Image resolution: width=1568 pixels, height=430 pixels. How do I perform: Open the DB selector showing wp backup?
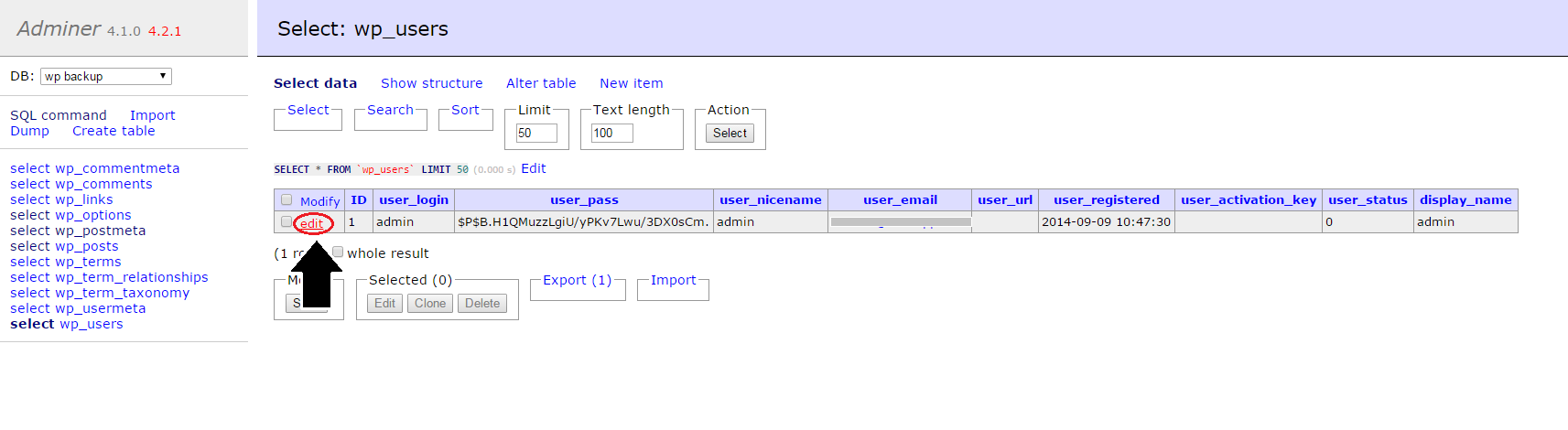click(x=105, y=76)
